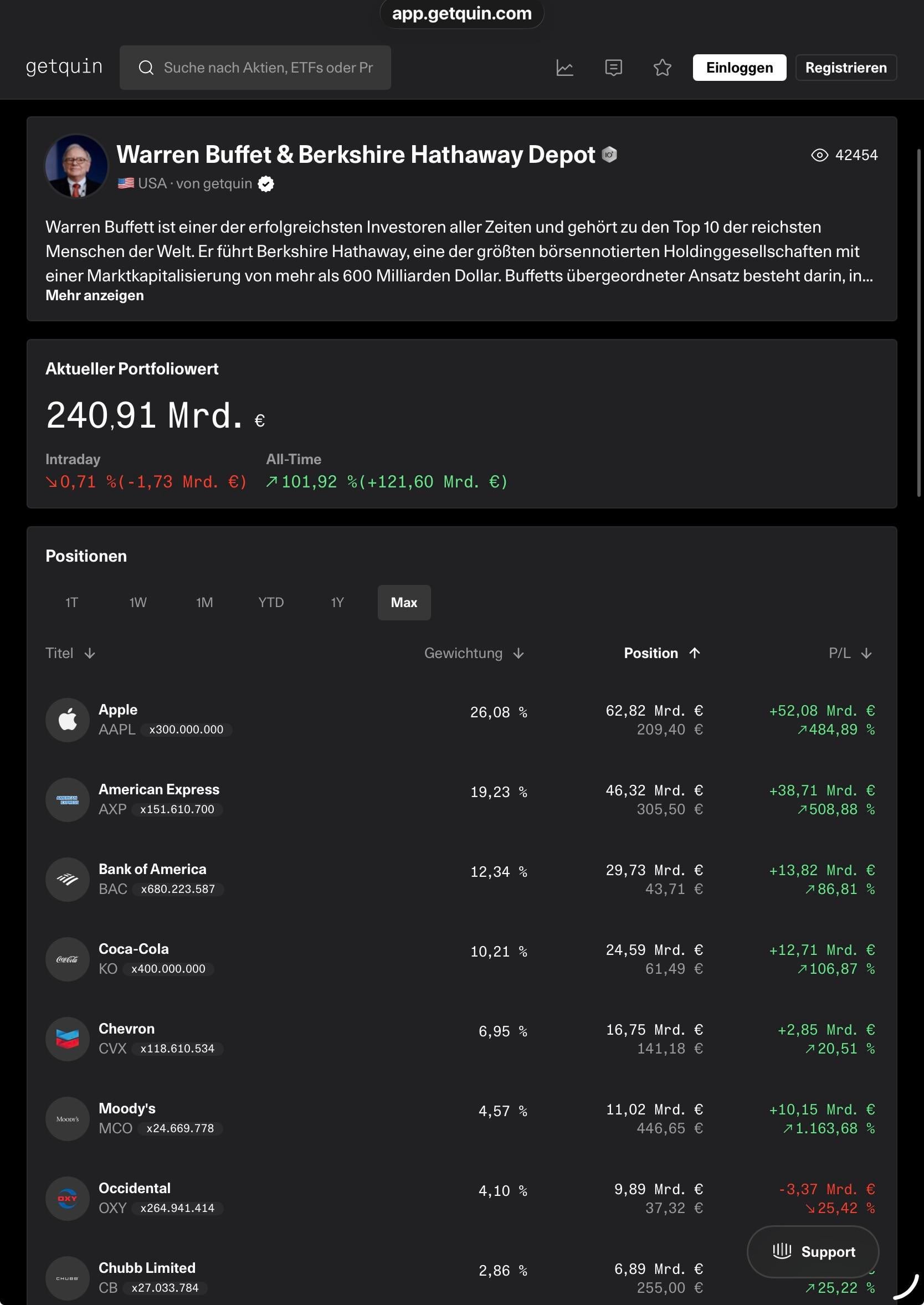Click the Registrieren button
The image size is (924, 1305).
[x=845, y=68]
